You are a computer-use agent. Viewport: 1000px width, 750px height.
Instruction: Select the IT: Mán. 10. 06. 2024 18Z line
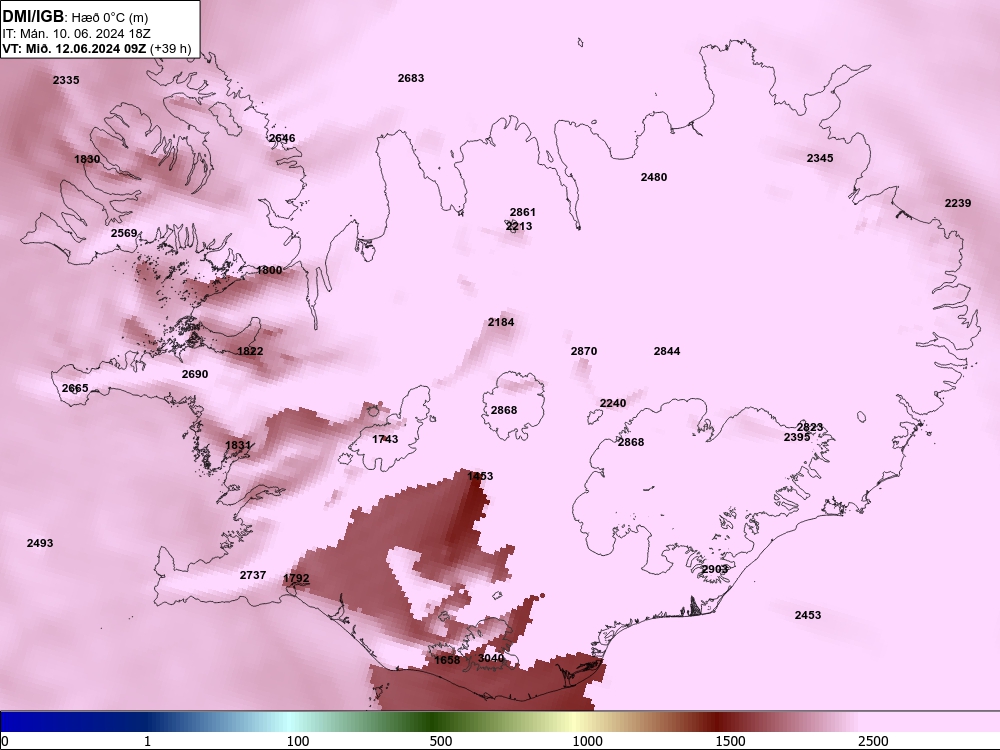[77, 33]
